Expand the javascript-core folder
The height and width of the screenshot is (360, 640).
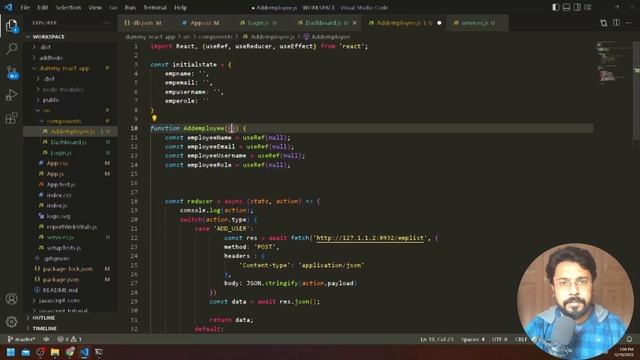pyautogui.click(x=59, y=300)
